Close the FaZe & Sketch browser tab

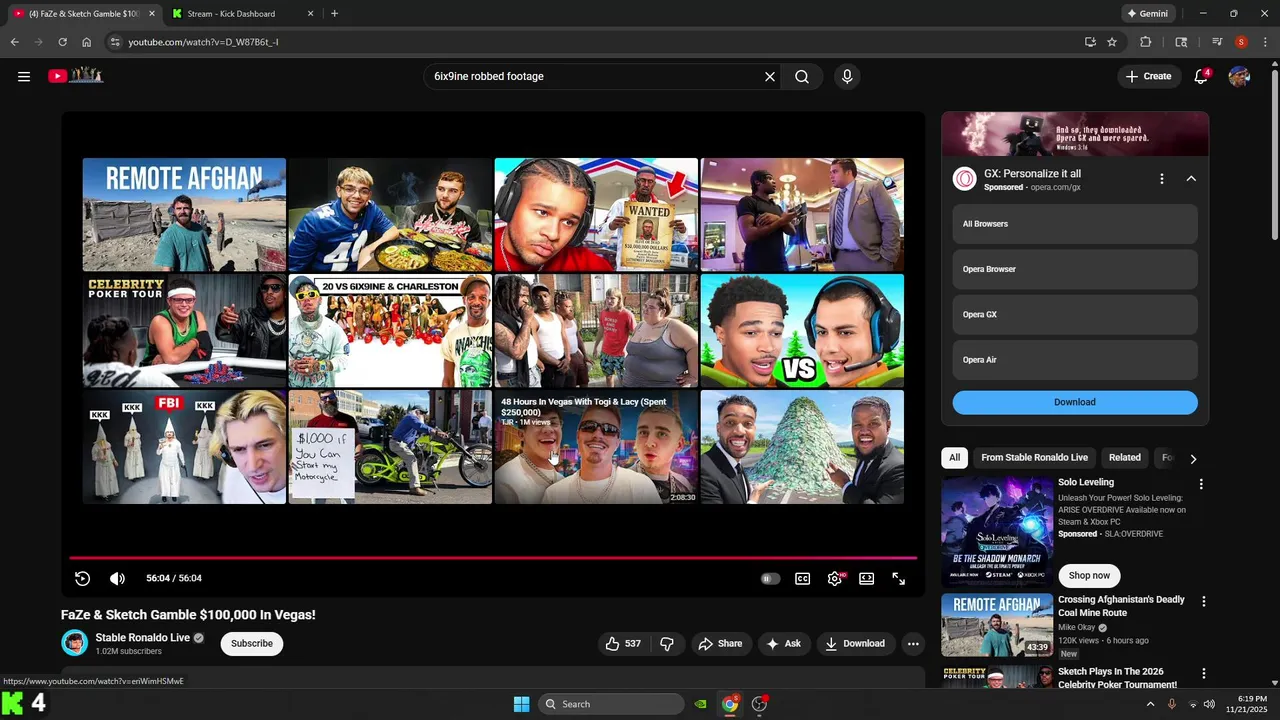[152, 14]
